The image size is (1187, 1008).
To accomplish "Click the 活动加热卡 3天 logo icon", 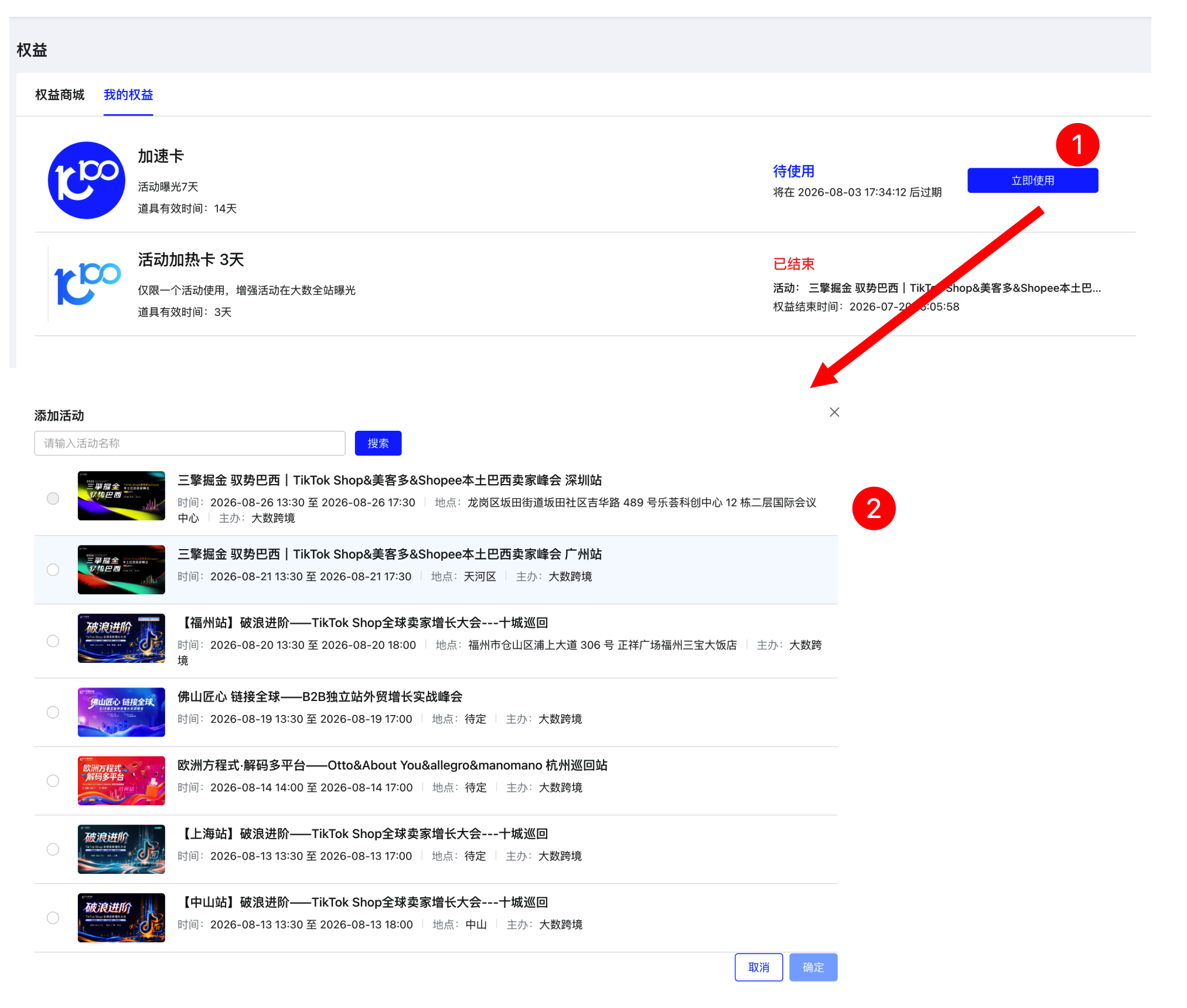I will 86,284.
